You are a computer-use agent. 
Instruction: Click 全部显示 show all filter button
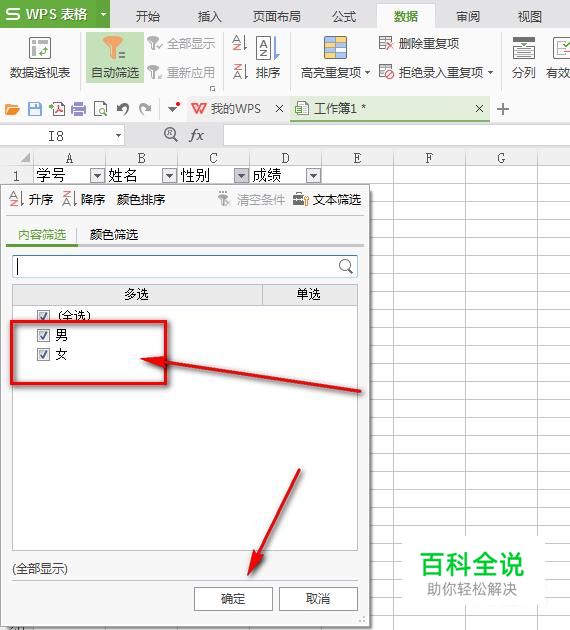click(x=181, y=43)
